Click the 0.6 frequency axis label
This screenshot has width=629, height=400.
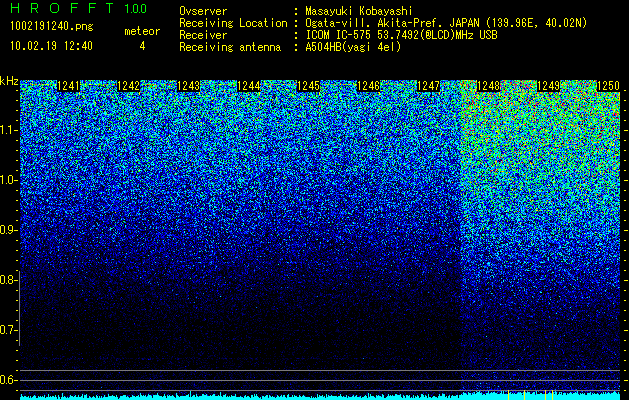(7, 380)
